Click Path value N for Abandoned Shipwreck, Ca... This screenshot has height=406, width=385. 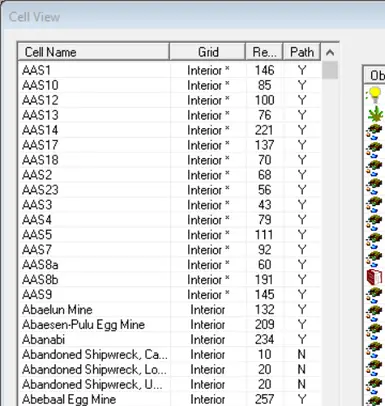click(302, 355)
